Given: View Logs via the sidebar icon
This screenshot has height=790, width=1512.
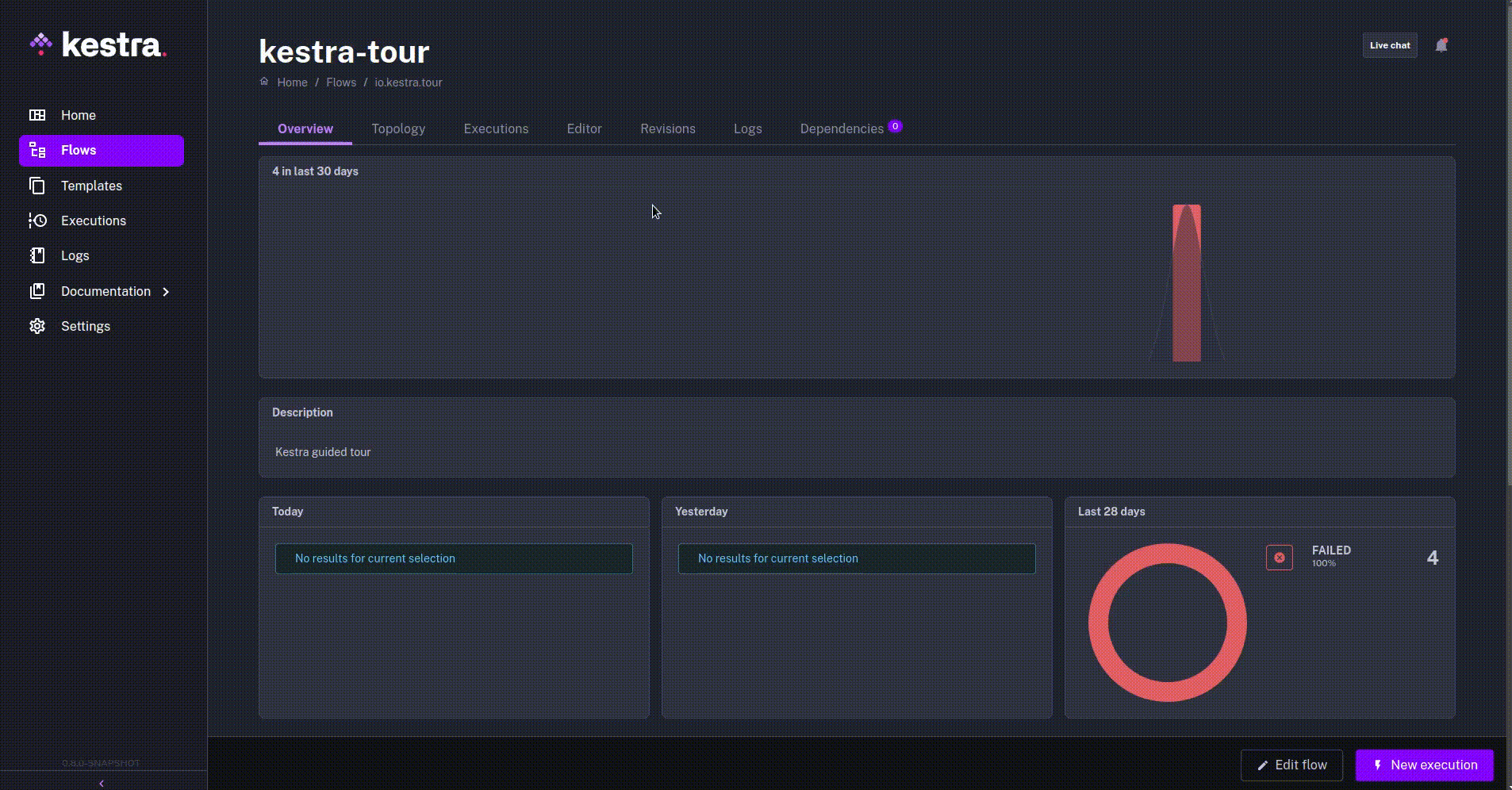Looking at the screenshot, I should tap(37, 255).
